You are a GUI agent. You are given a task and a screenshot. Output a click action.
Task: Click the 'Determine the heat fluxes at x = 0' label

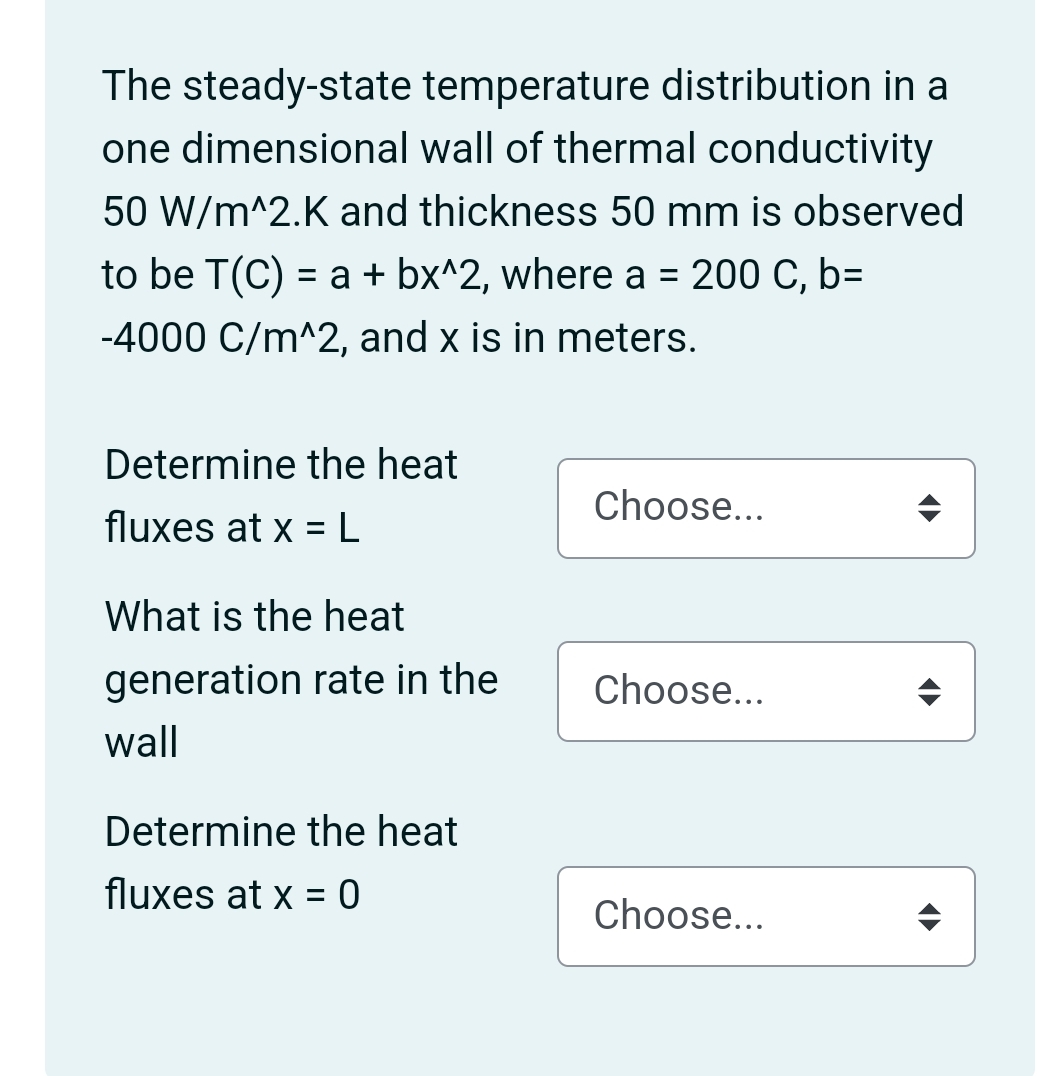pyautogui.click(x=281, y=863)
